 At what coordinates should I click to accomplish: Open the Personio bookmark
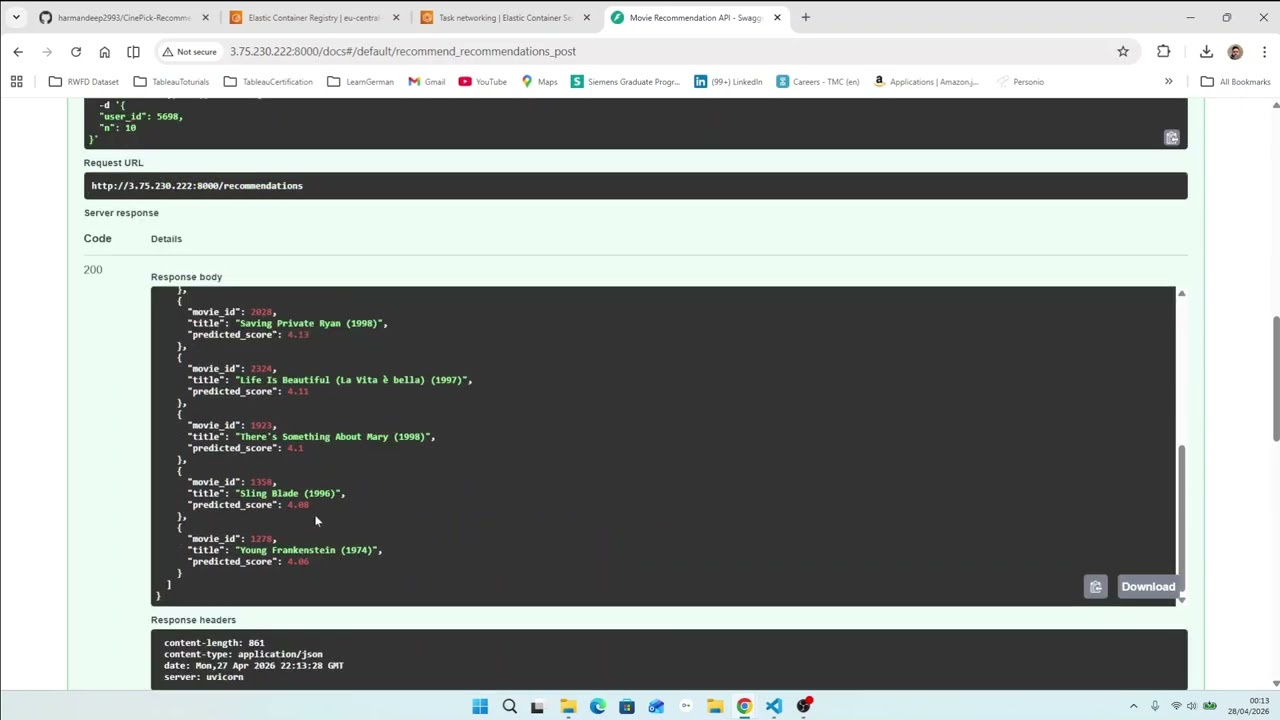tap(1020, 82)
